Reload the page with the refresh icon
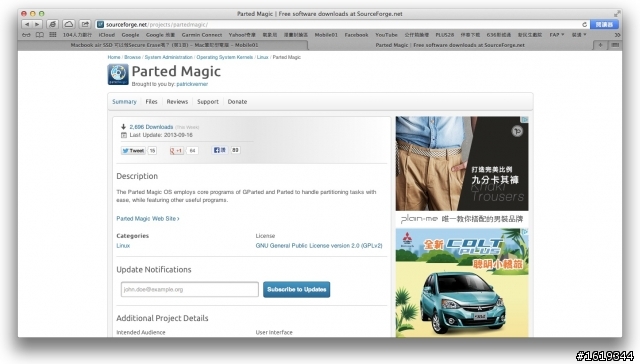The height and width of the screenshot is (364, 640). click(584, 24)
